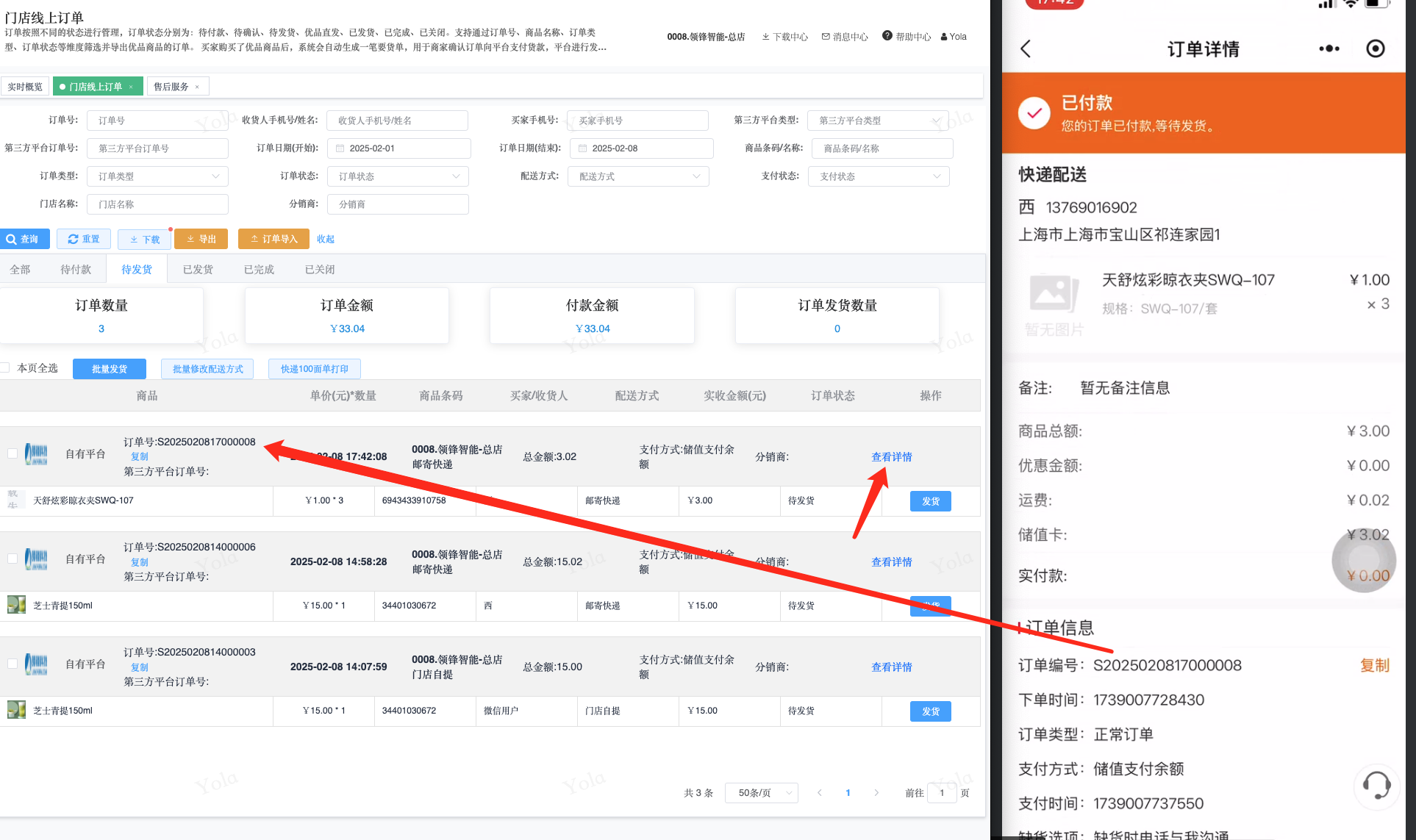Click the 订单号 input field
1416x840 pixels.
click(157, 121)
